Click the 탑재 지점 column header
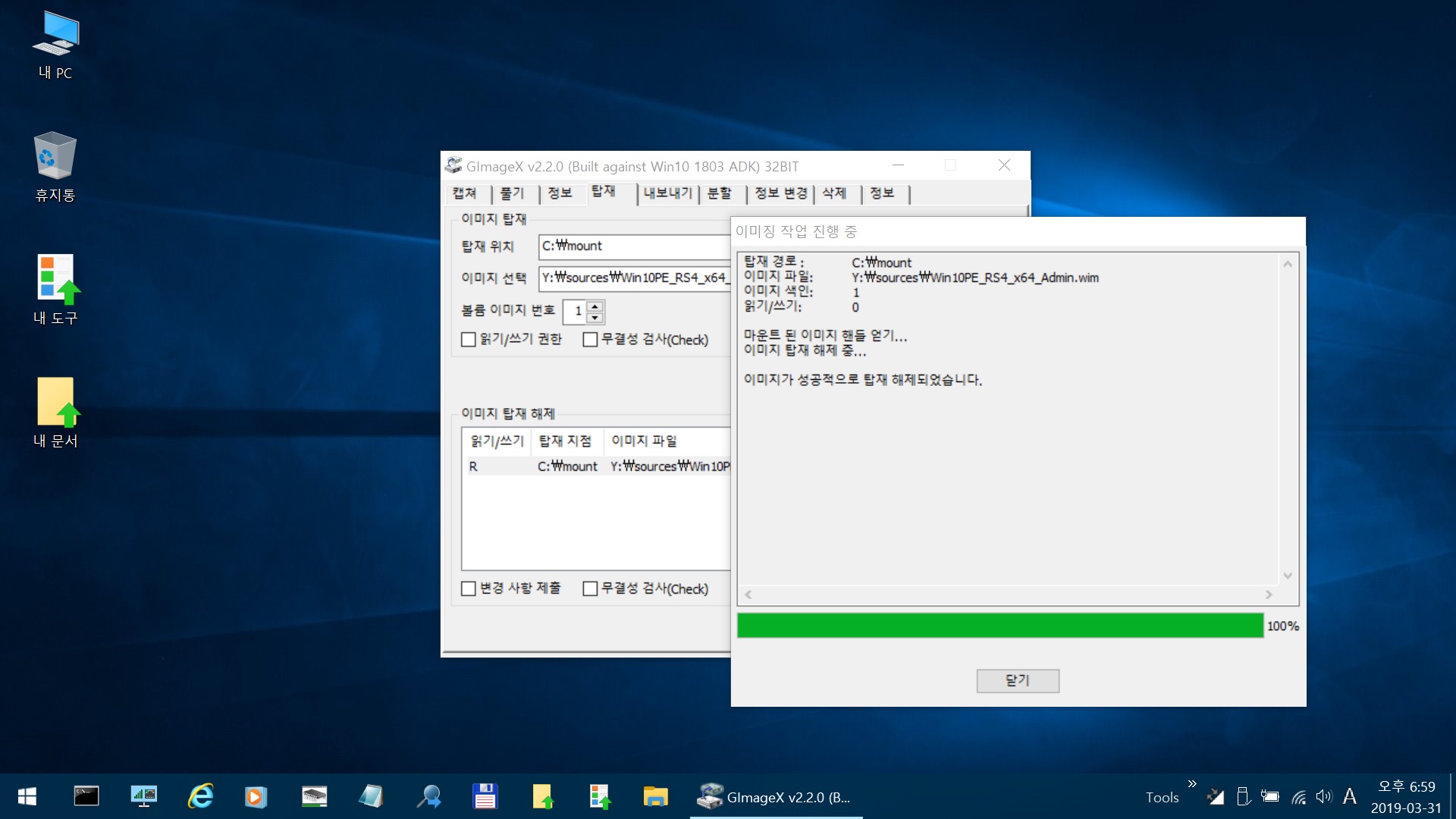This screenshot has height=819, width=1456. [x=566, y=441]
